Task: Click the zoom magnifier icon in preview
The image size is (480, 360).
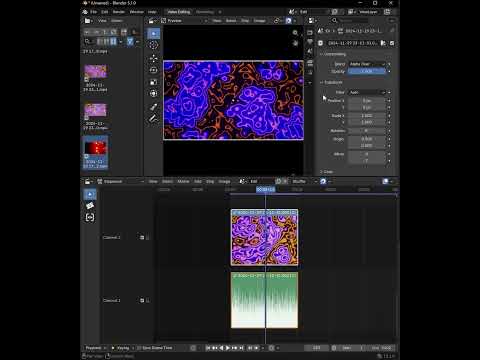Action: tap(295, 33)
